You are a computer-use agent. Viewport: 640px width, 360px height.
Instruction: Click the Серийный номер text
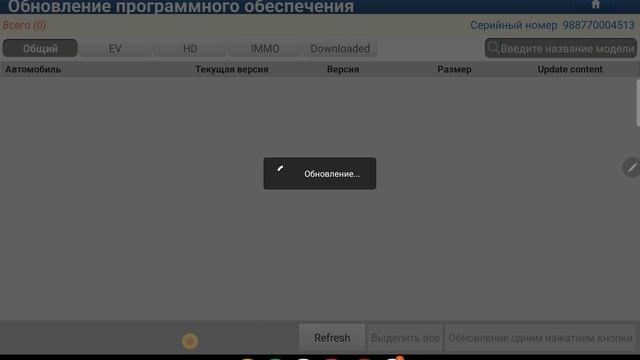(552, 25)
